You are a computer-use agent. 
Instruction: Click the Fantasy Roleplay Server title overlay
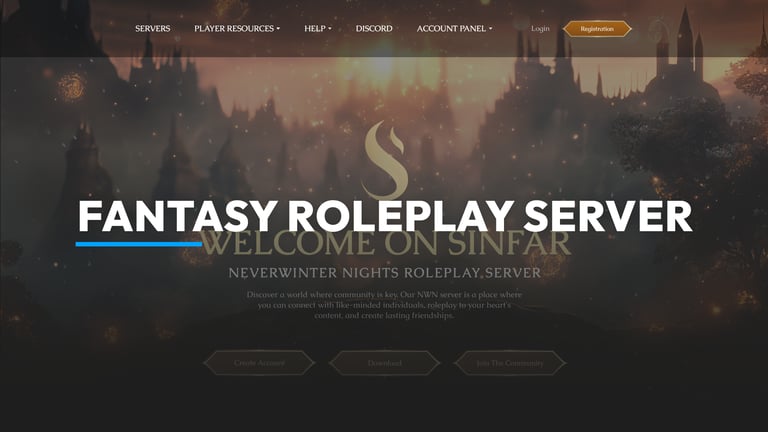point(385,216)
